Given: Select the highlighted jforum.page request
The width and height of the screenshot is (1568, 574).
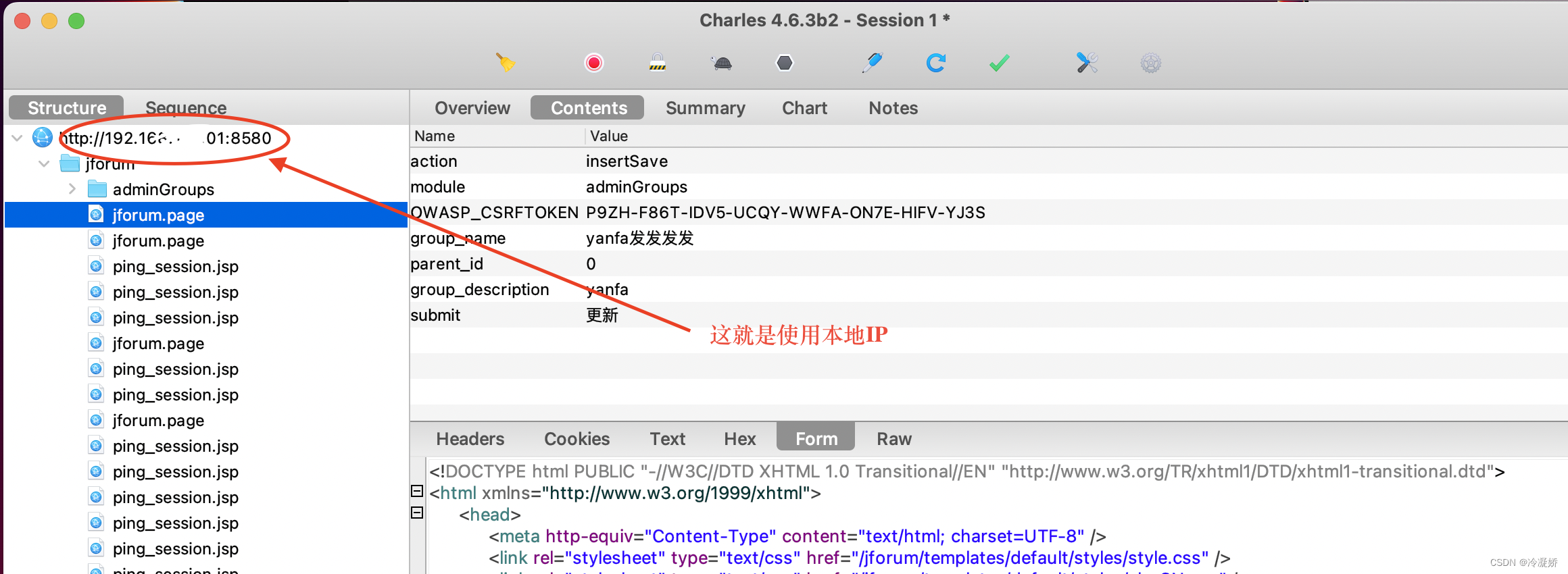Looking at the screenshot, I should click(x=206, y=215).
